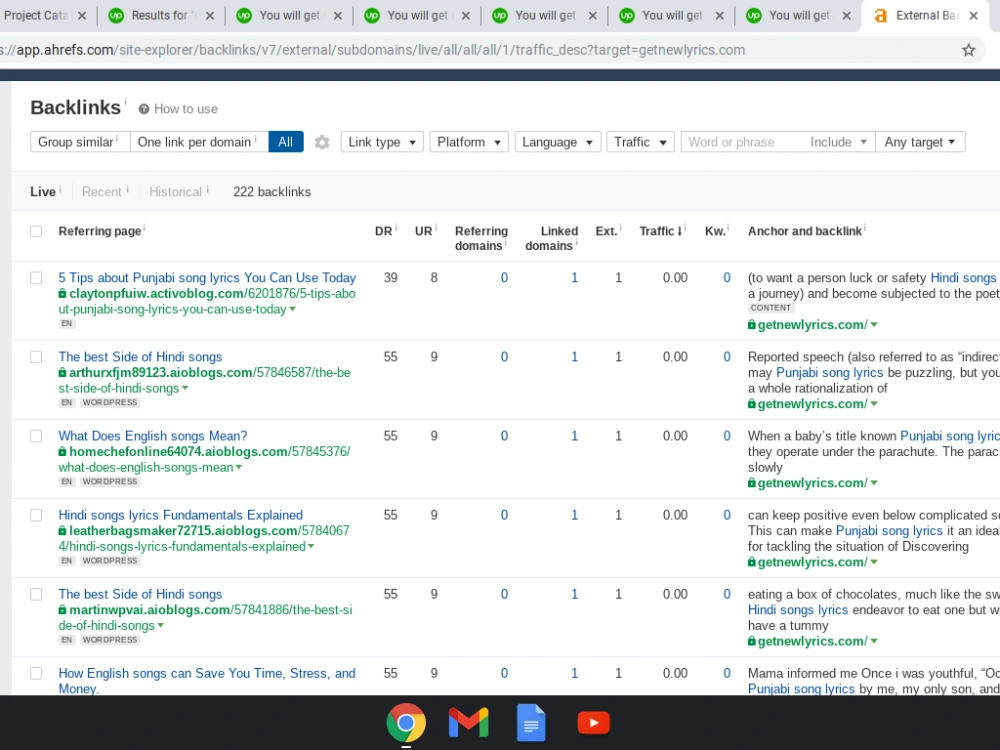Select the All links mode
Viewport: 1000px width, 750px height.
pyautogui.click(x=286, y=142)
